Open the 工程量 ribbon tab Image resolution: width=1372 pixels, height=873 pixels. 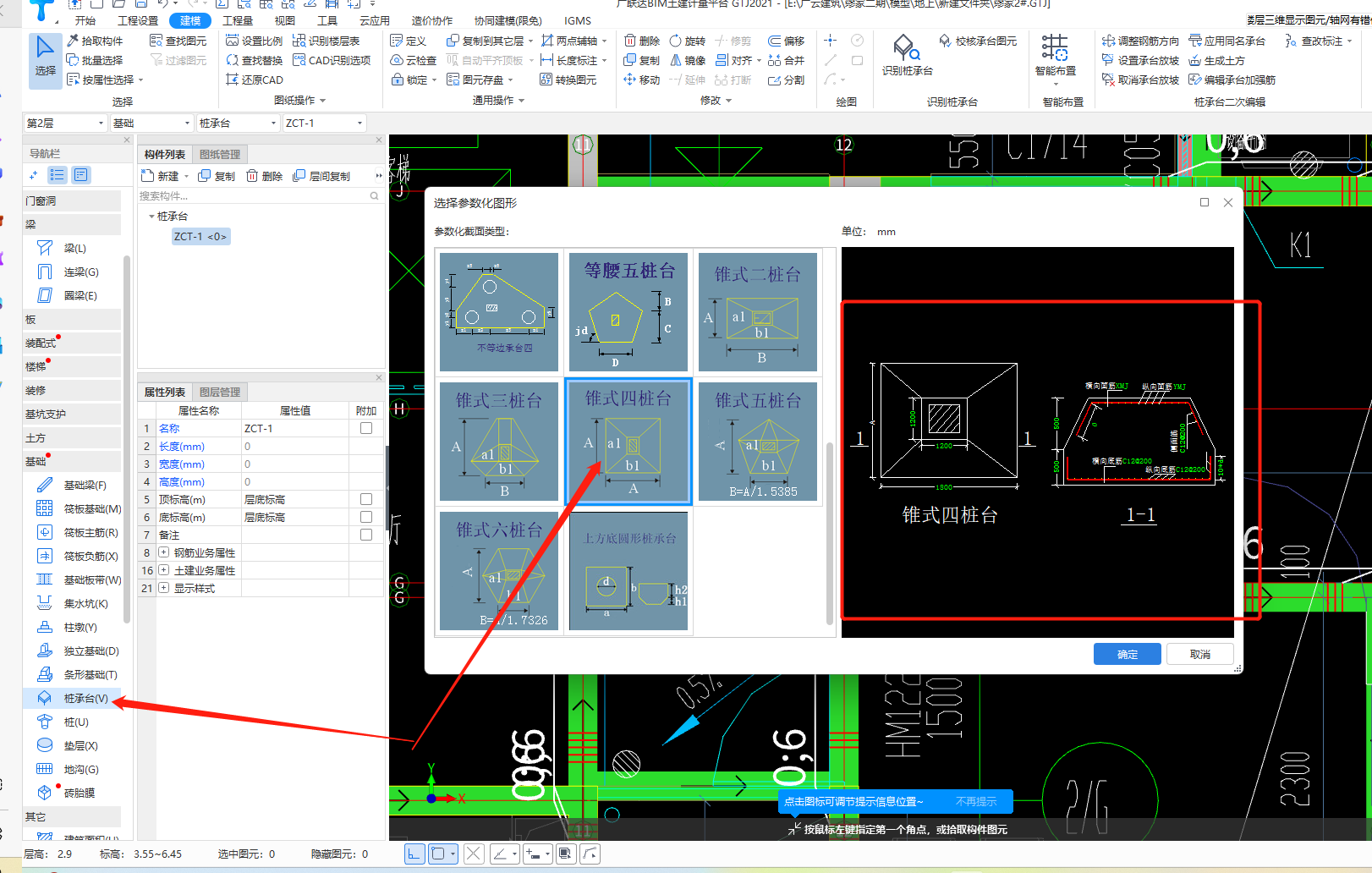pyautogui.click(x=238, y=20)
